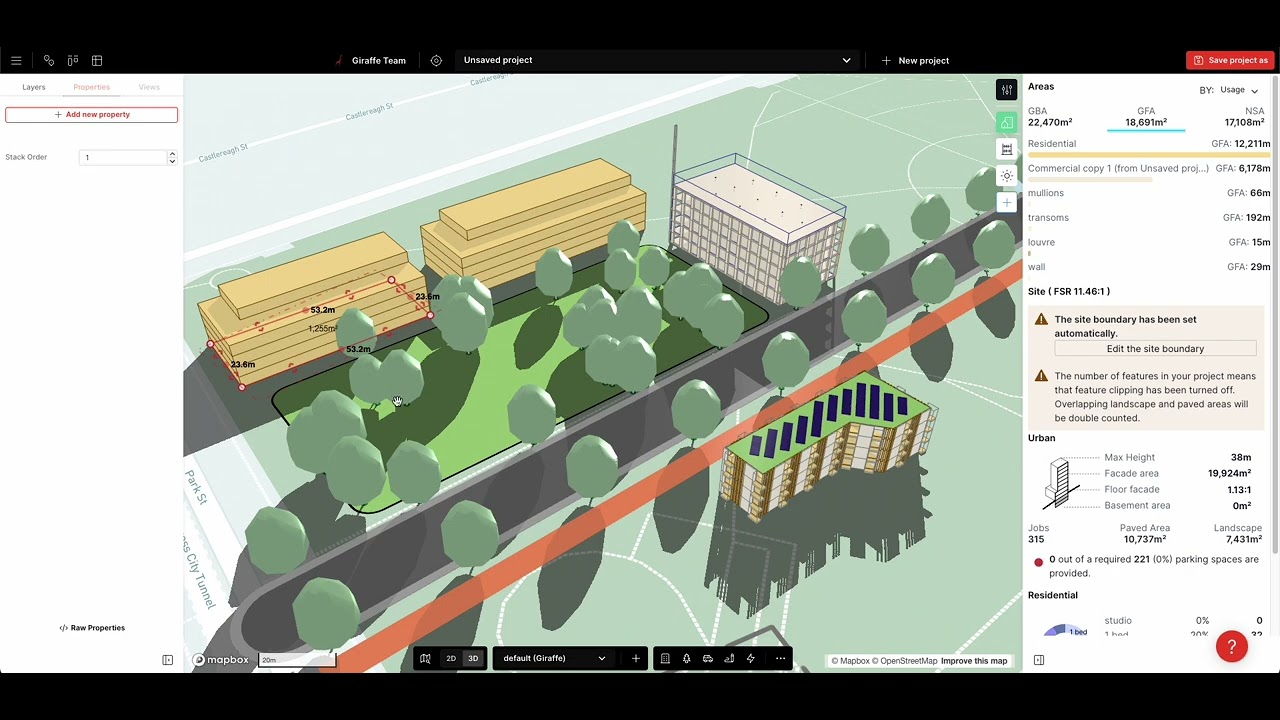Viewport: 1280px width, 720px height.
Task: Click the lightning bolt icon in bottom toolbar
Action: (x=750, y=658)
